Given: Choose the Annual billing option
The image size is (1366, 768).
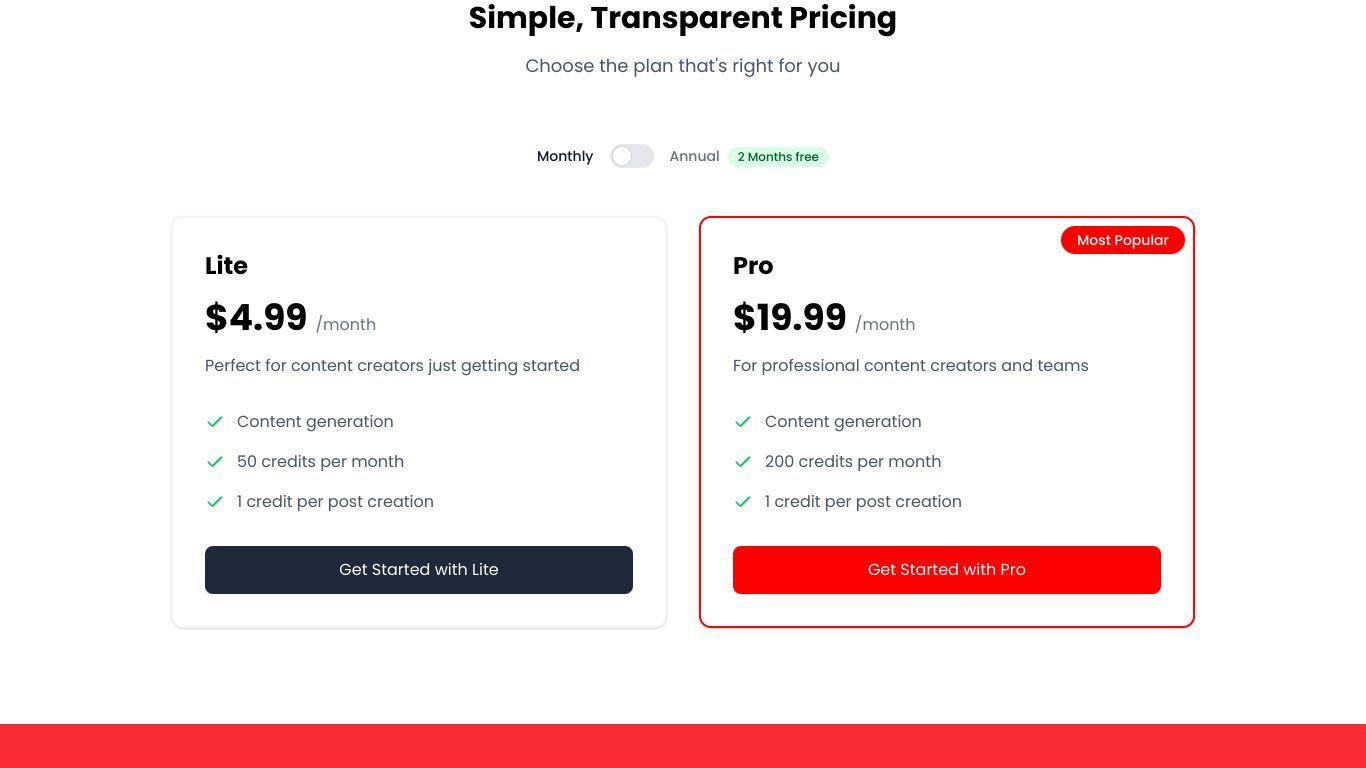Looking at the screenshot, I should click(x=694, y=156).
